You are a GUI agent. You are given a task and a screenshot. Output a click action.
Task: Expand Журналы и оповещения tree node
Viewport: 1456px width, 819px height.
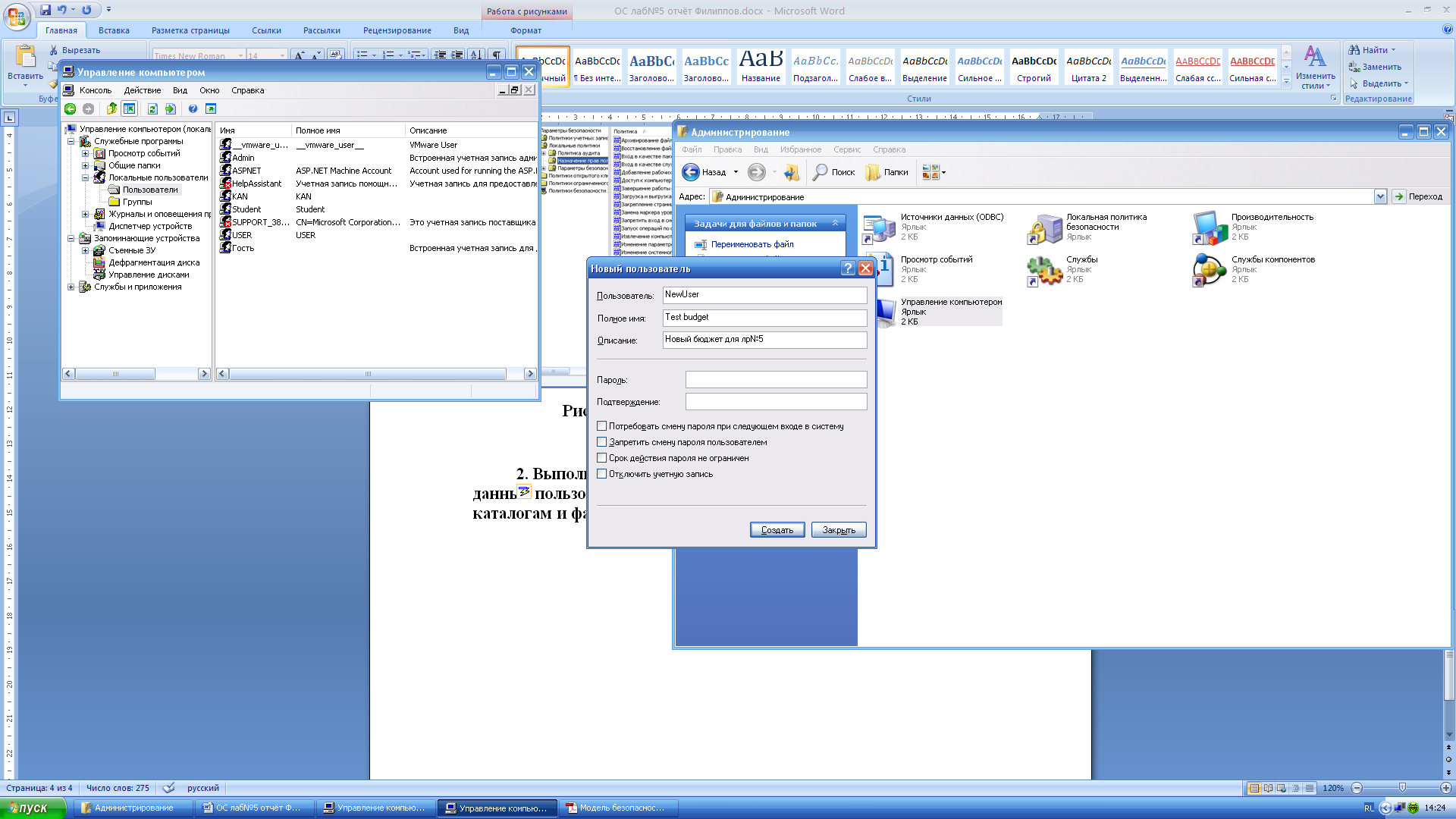[86, 214]
